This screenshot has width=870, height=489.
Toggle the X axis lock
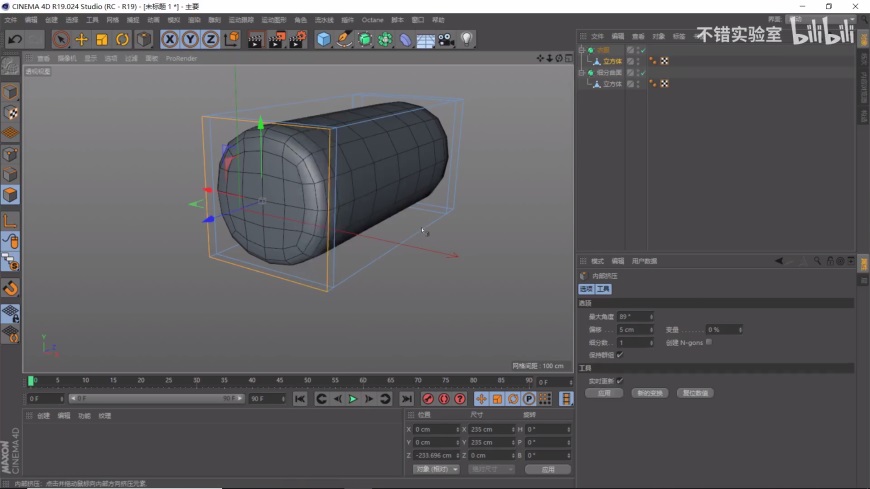170,39
